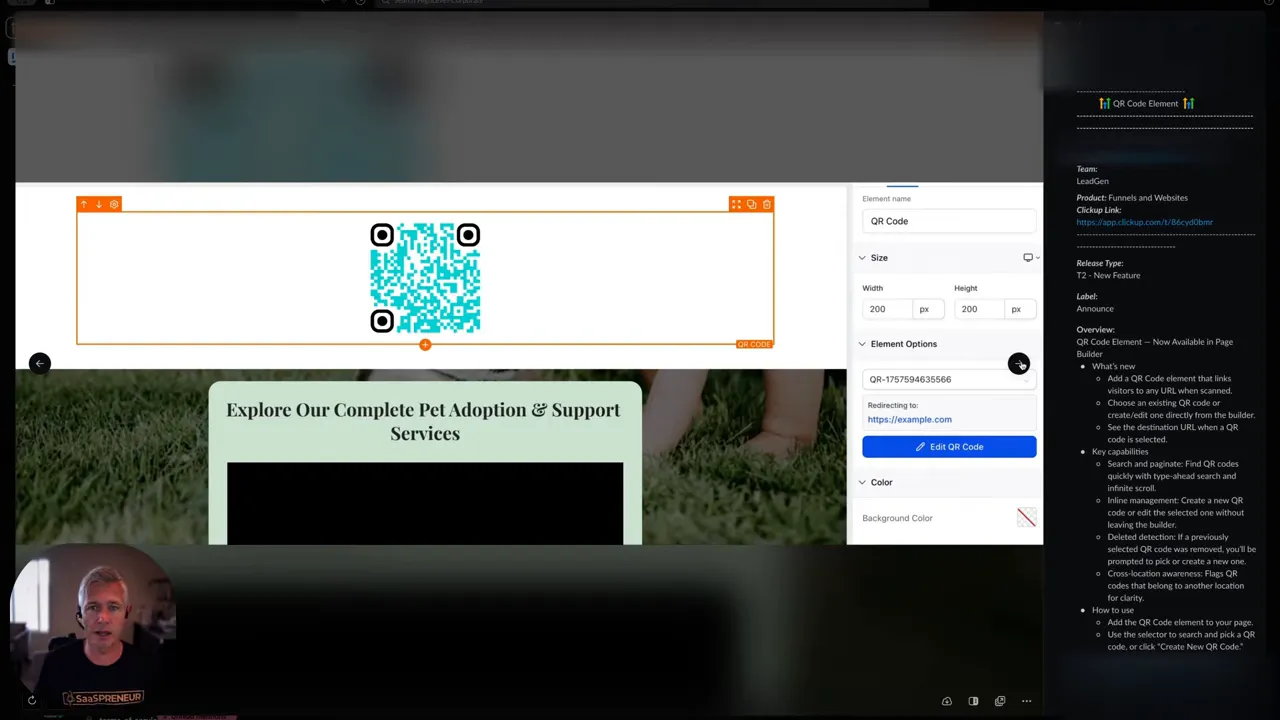
Task: Go to previous slide with left arrow
Action: point(39,363)
